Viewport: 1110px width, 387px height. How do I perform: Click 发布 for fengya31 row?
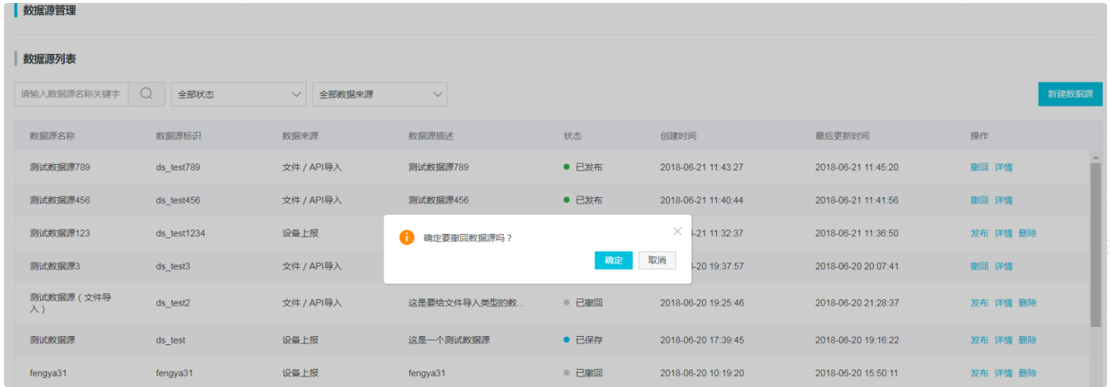[979, 373]
